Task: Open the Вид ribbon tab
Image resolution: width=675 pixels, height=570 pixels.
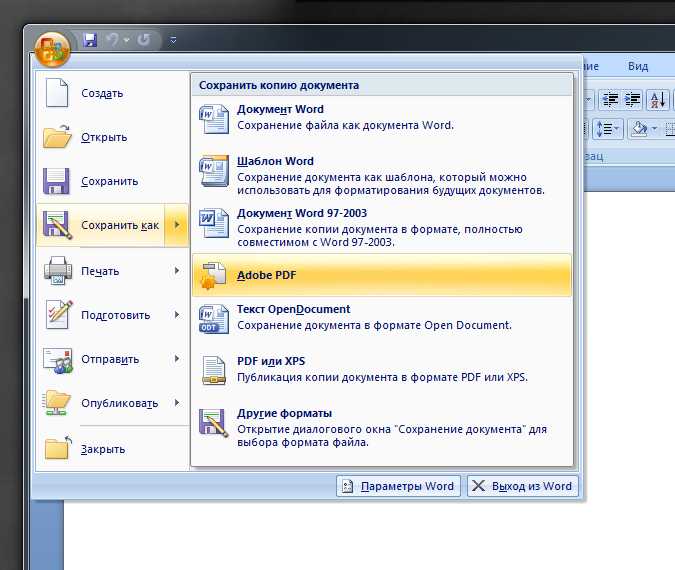Action: 638,66
